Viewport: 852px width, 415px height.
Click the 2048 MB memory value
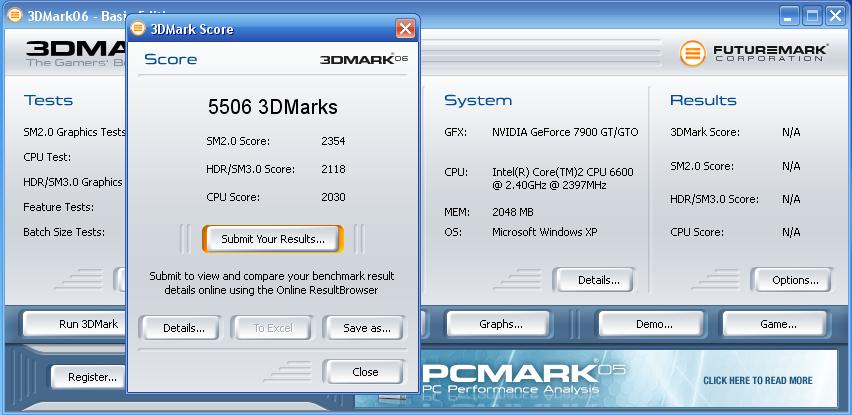[x=512, y=212]
